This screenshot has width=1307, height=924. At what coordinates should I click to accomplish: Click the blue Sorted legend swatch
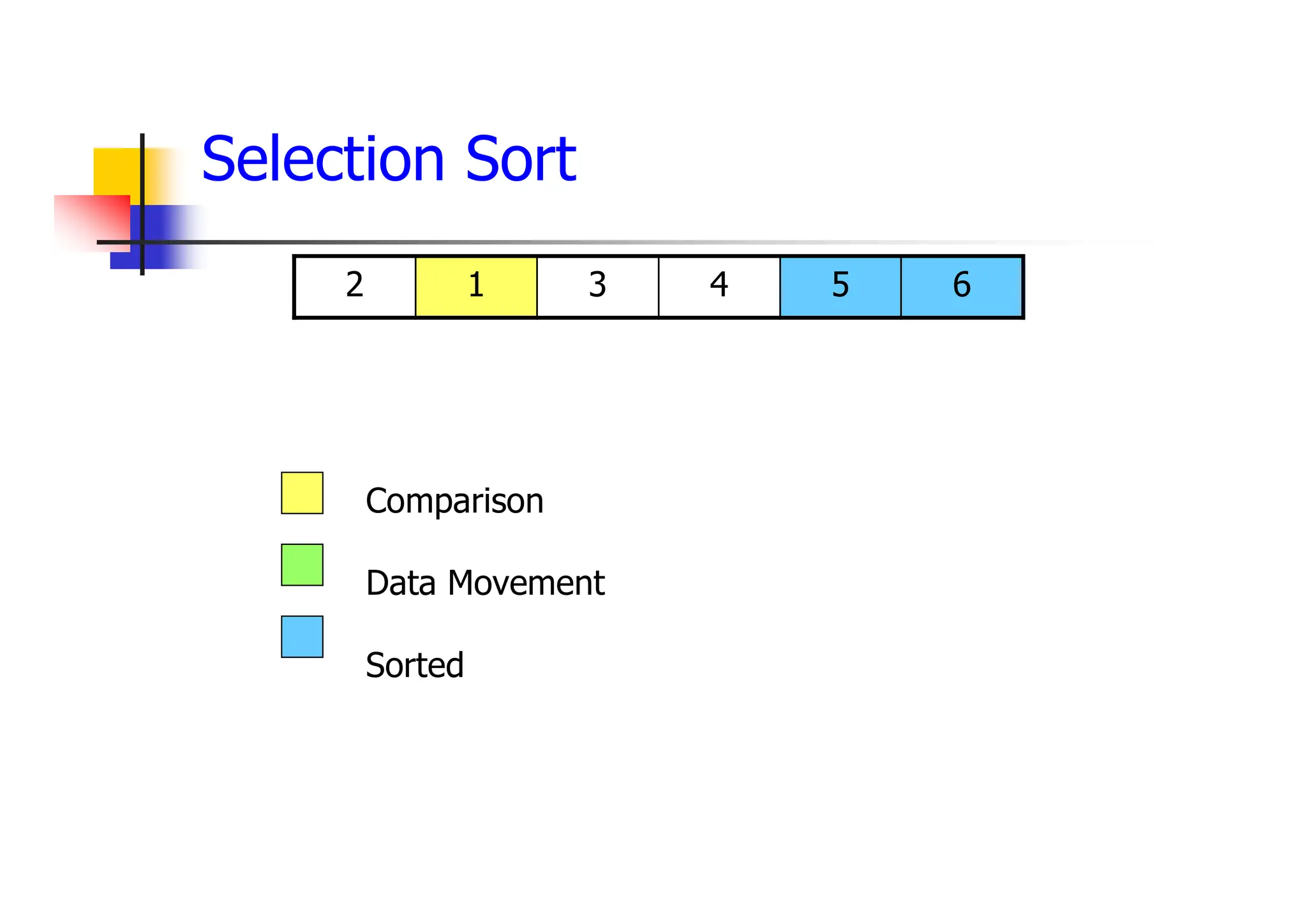(x=302, y=636)
